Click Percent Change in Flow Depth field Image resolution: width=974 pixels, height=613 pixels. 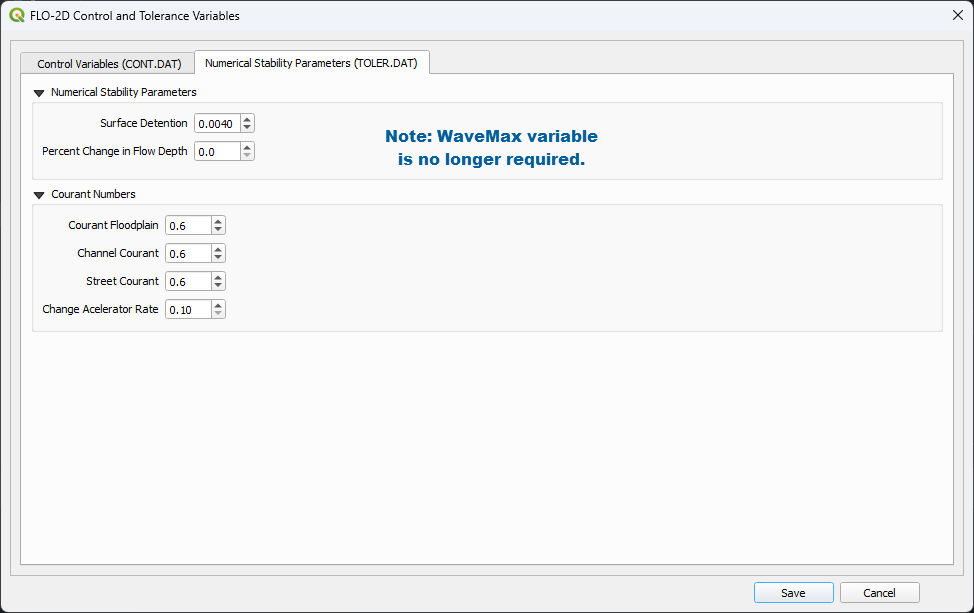coord(216,152)
